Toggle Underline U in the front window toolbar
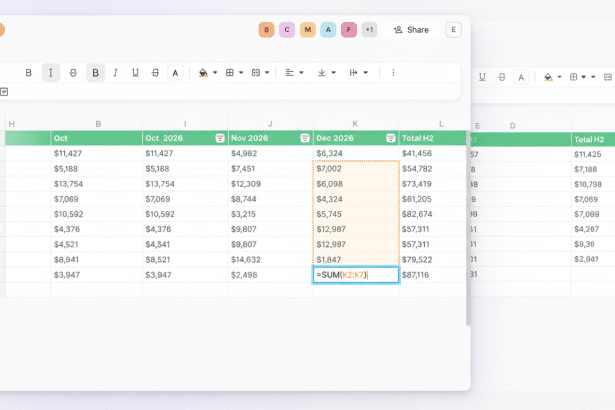 [x=135, y=73]
